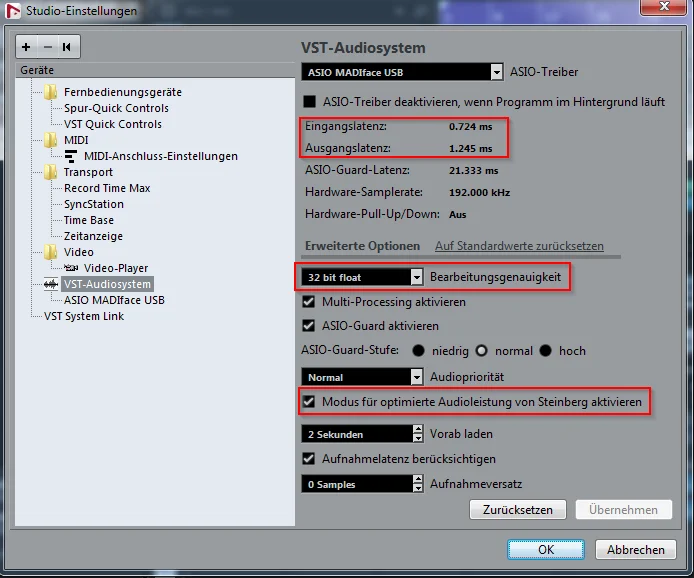The width and height of the screenshot is (694, 578).
Task: Click the 0.724 ms Eingangslatenz value
Action: [470, 127]
